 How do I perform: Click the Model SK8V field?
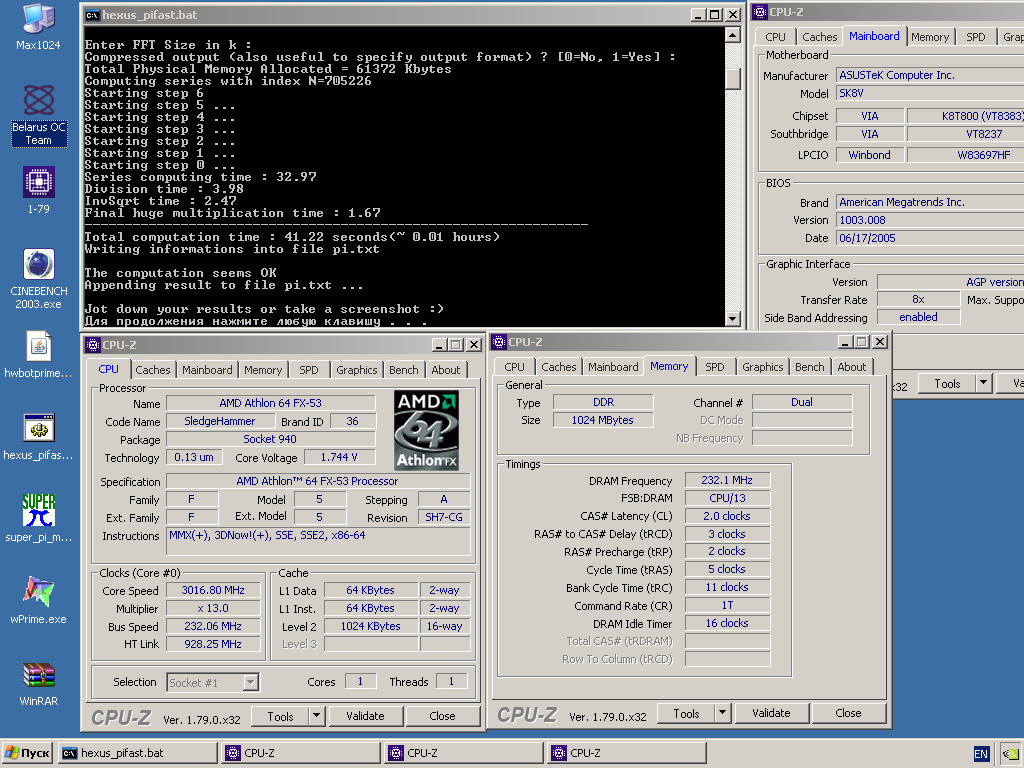pos(930,93)
